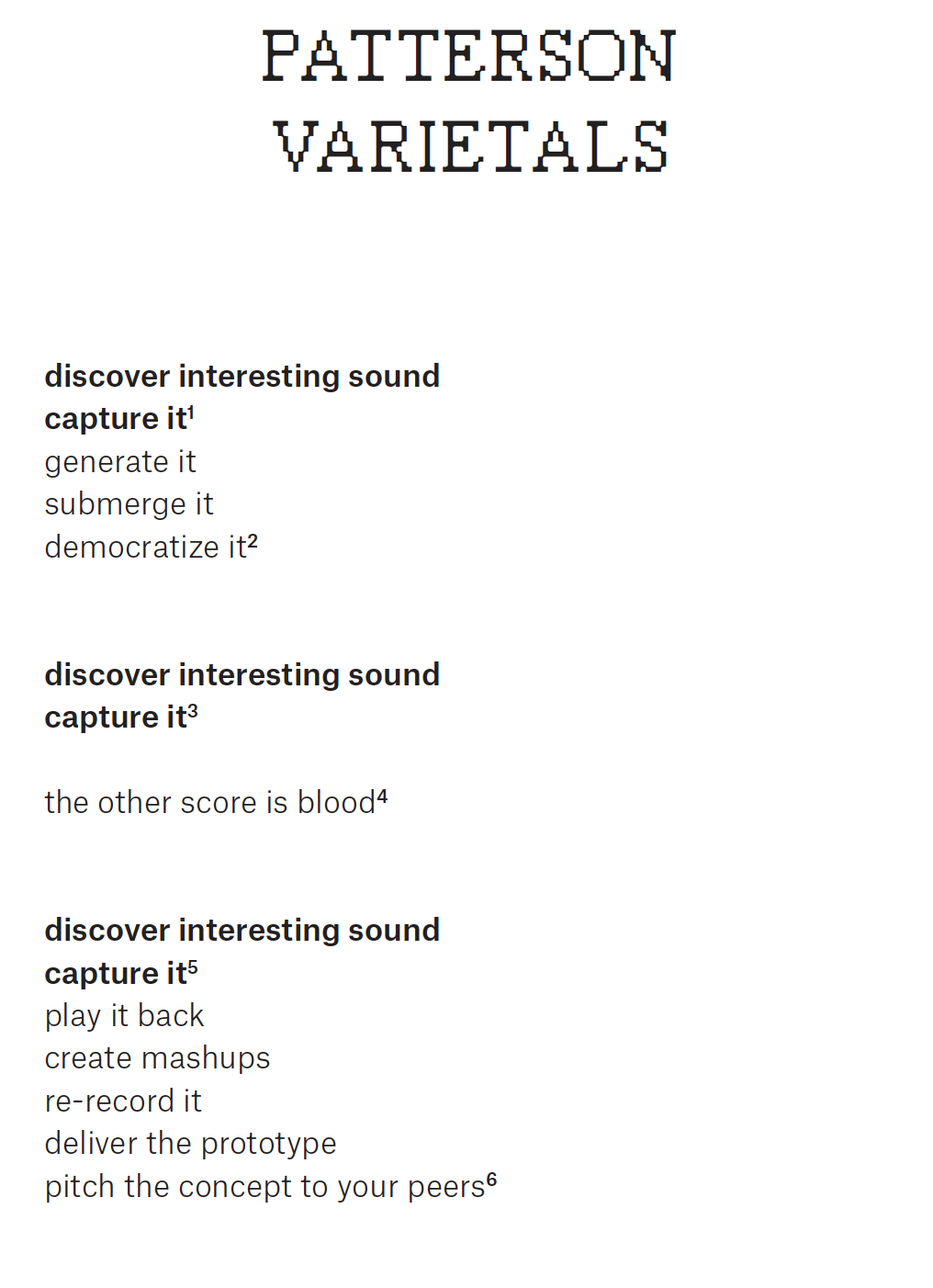The height and width of the screenshot is (1288, 933).
Task: Select the 'submerge it' line
Action: (x=129, y=504)
